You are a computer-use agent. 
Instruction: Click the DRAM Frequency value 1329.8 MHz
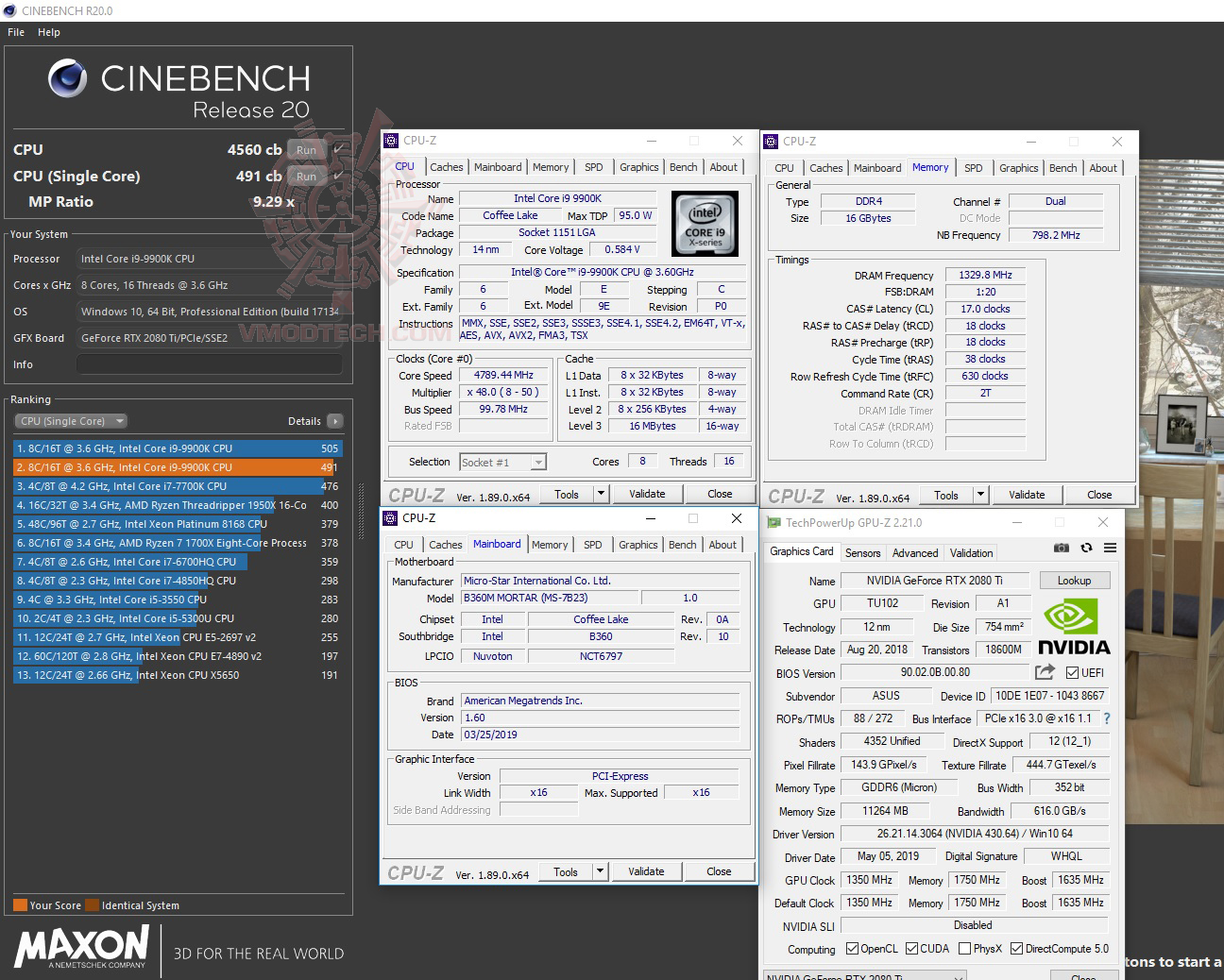(x=985, y=275)
